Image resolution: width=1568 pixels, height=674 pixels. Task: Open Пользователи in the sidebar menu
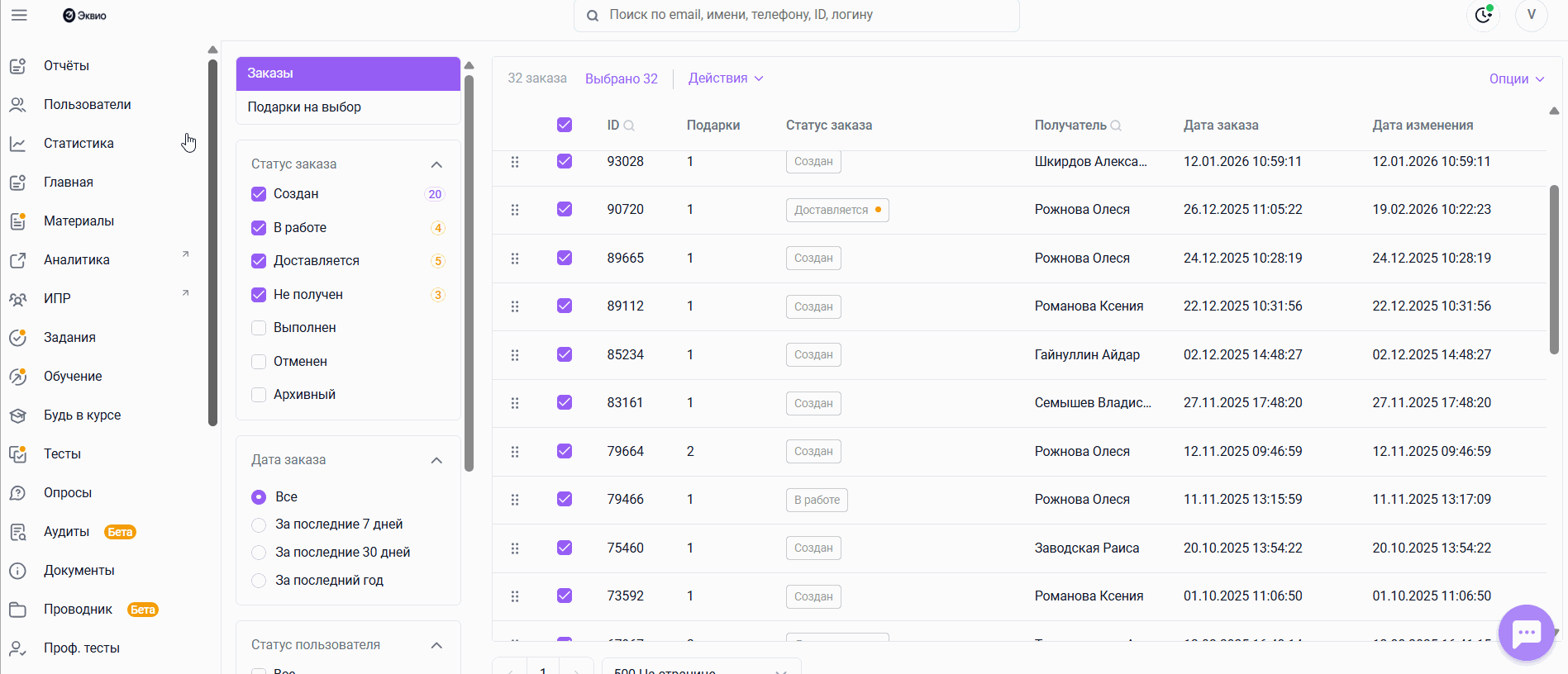pos(87,105)
